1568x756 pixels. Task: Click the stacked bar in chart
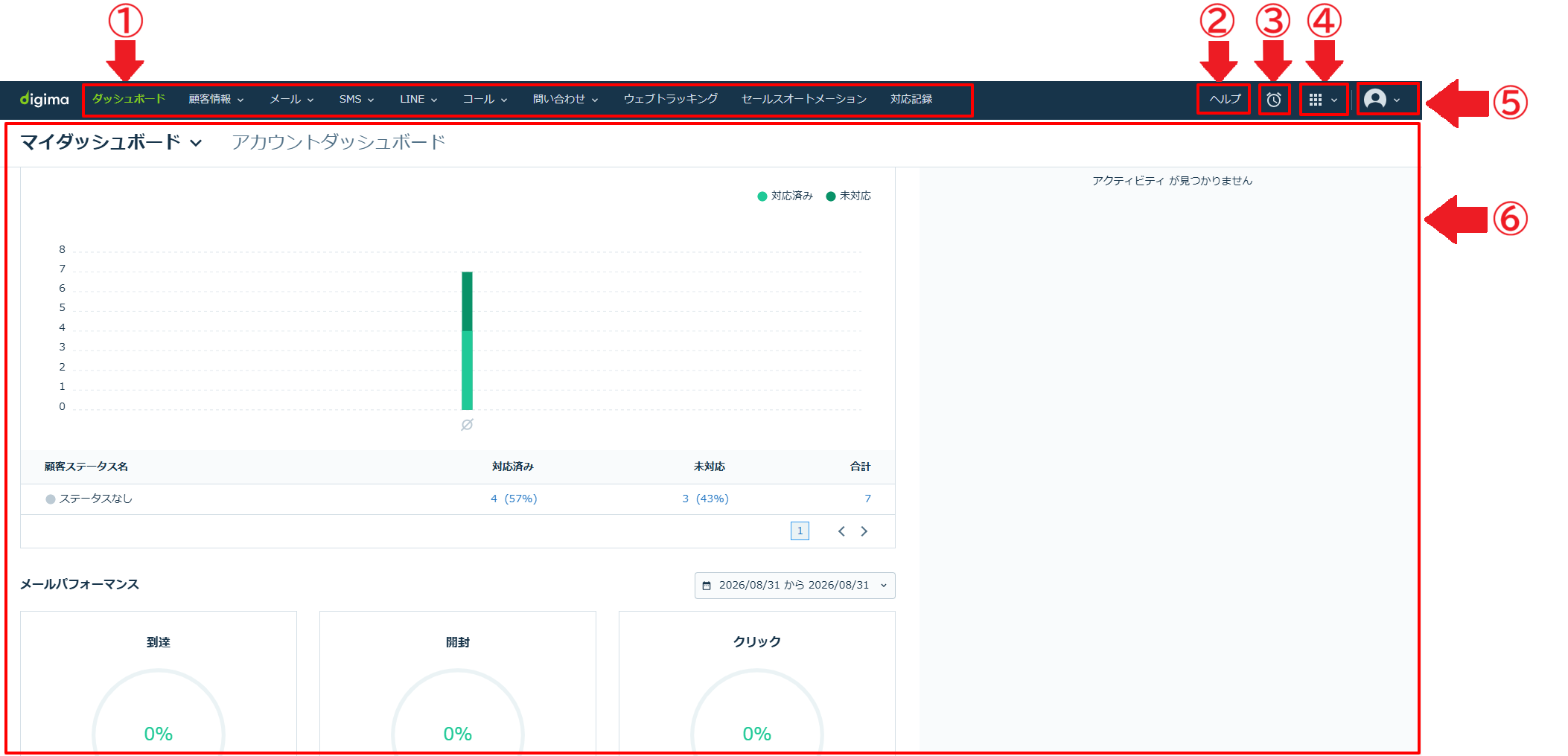tap(467, 341)
